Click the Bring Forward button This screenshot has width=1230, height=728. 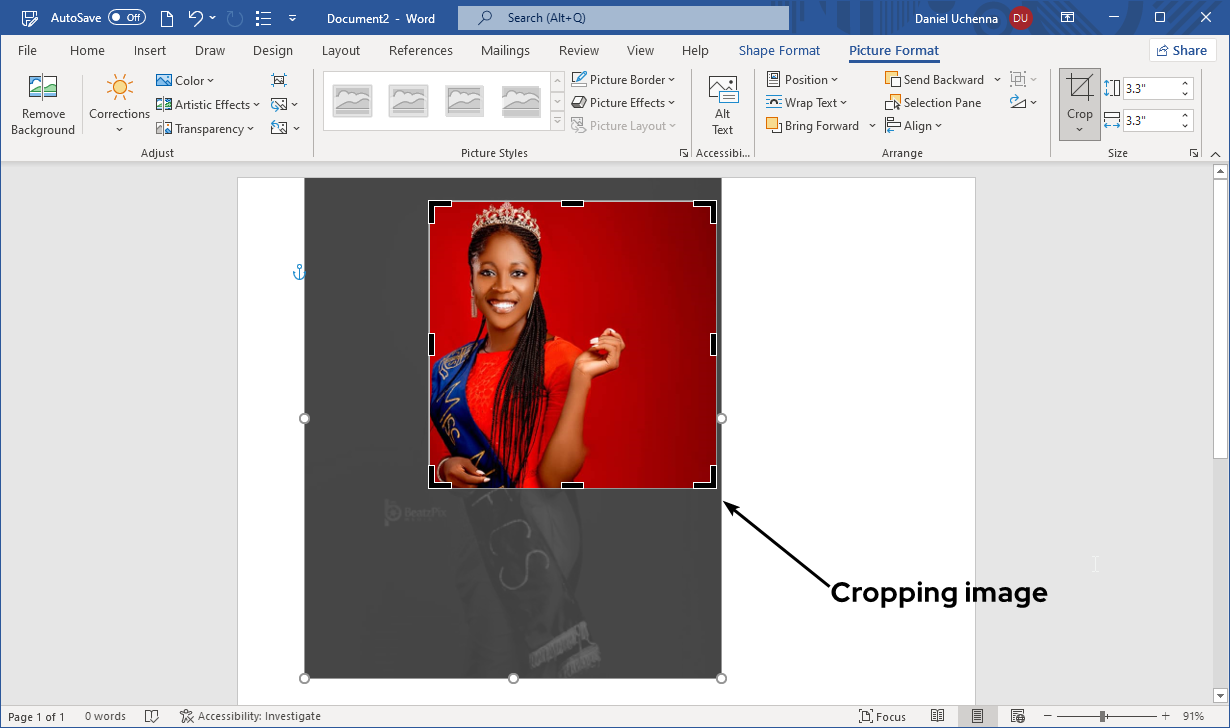click(x=813, y=126)
